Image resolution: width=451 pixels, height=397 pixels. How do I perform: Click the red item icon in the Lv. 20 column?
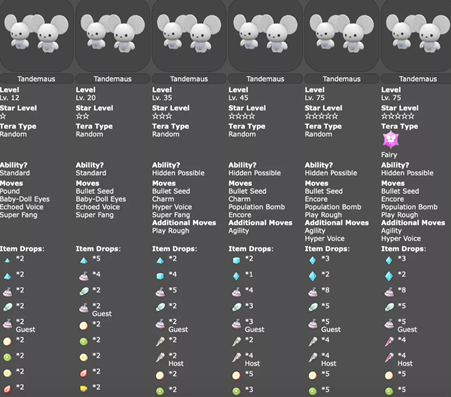(84, 373)
